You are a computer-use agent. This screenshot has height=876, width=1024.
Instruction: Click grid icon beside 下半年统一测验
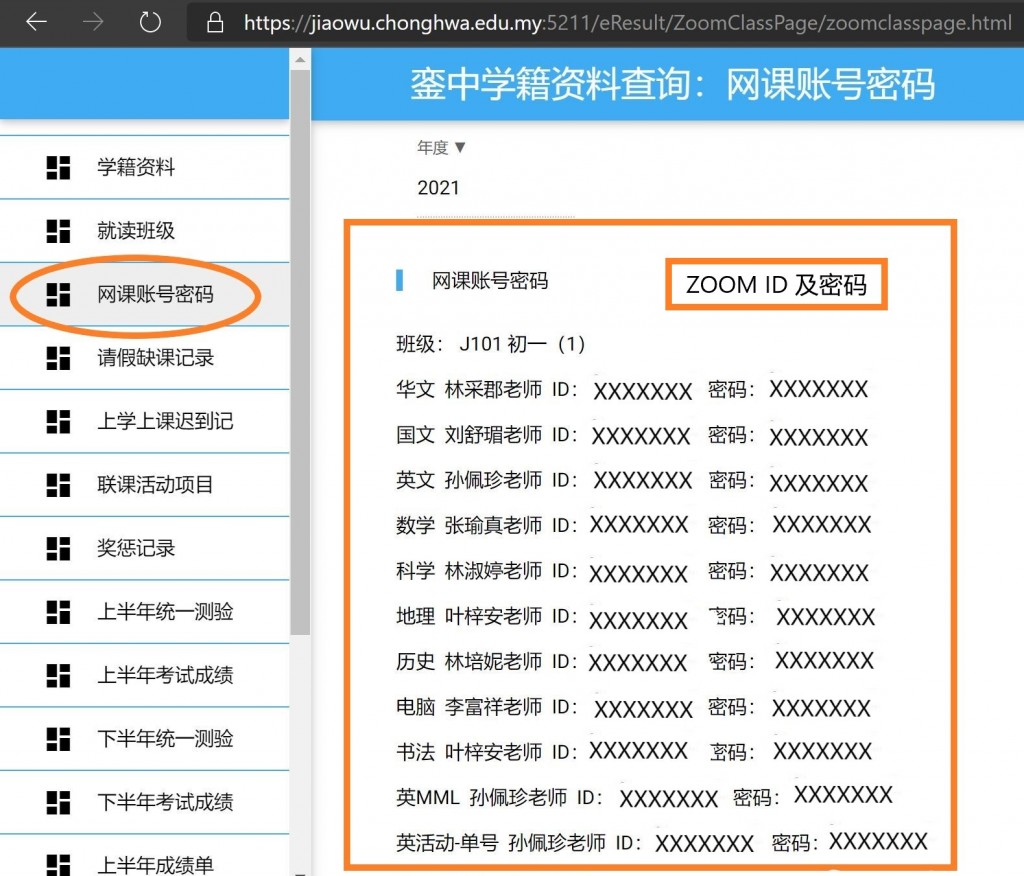click(58, 739)
